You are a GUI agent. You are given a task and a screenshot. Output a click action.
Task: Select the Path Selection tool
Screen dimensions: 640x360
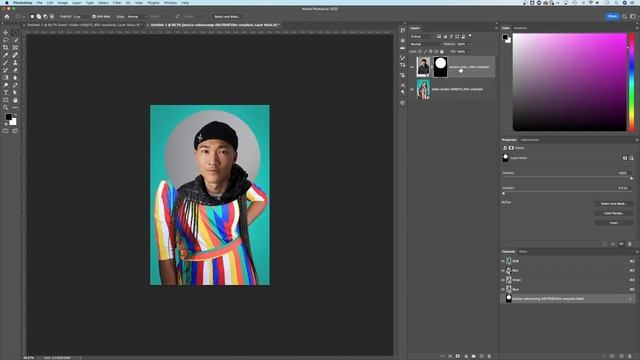click(15, 93)
